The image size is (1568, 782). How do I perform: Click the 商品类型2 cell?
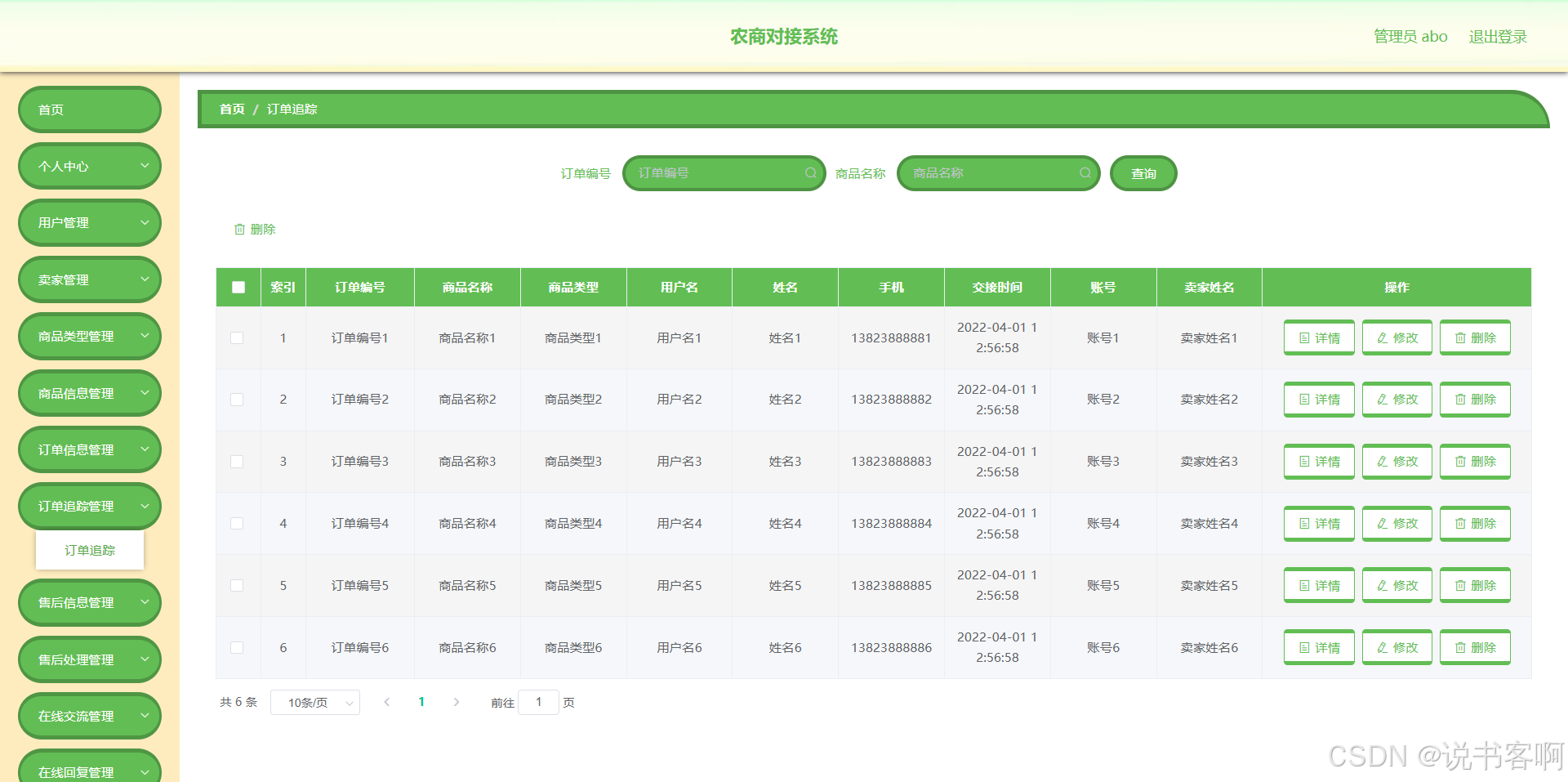click(573, 400)
